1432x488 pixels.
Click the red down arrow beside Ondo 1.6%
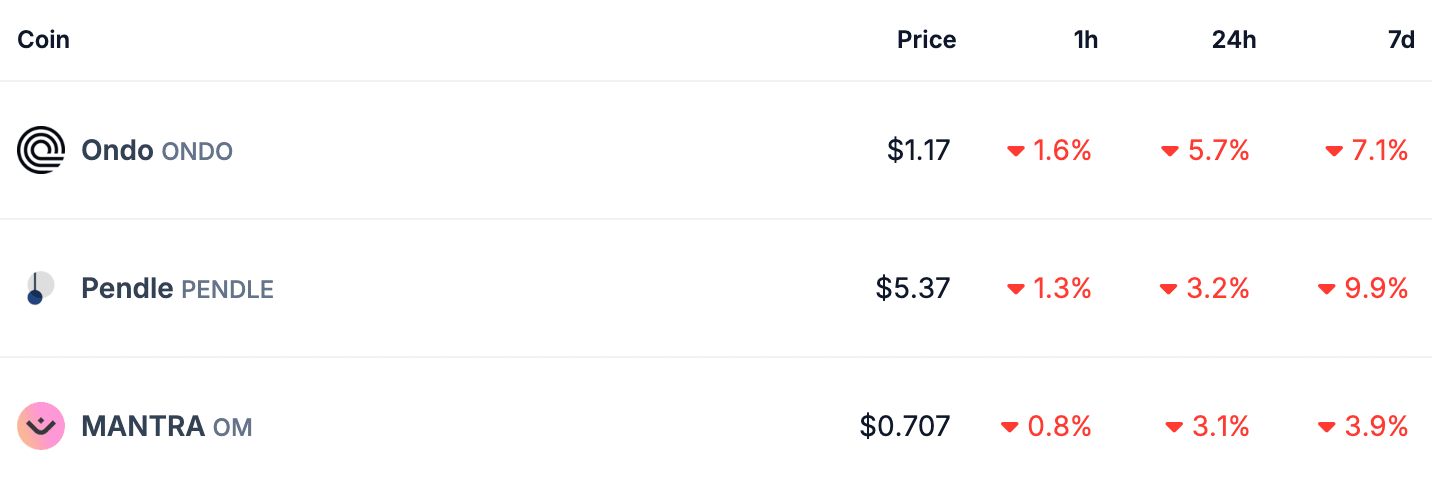1016,152
